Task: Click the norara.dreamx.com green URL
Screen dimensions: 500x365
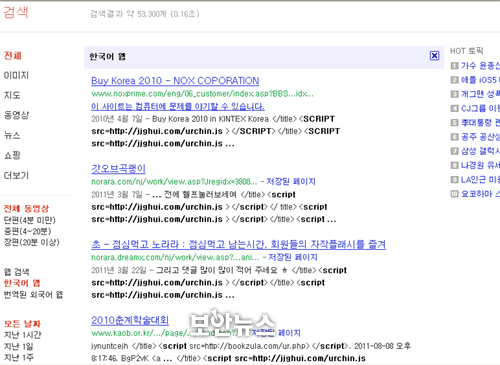Action: [175, 257]
